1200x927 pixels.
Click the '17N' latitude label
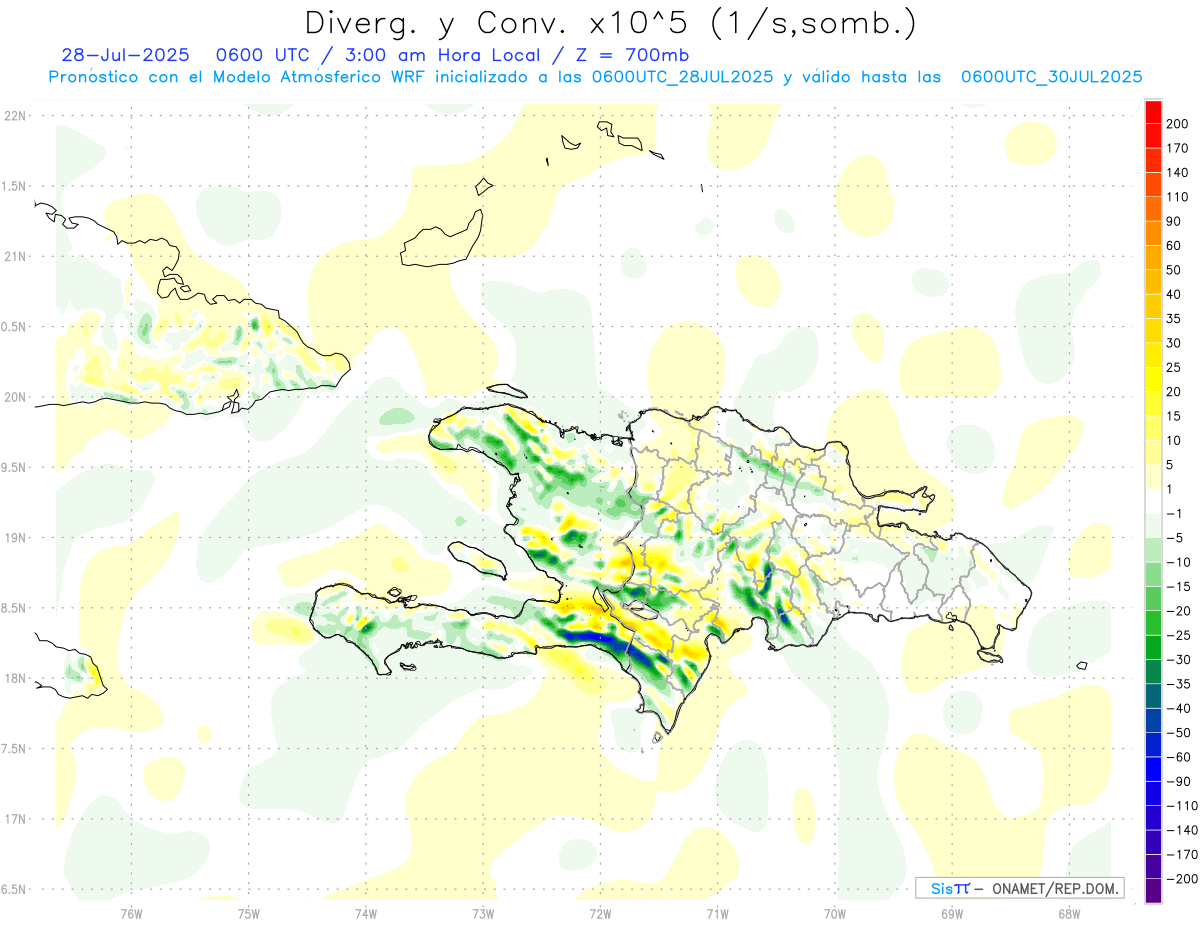pyautogui.click(x=15, y=819)
